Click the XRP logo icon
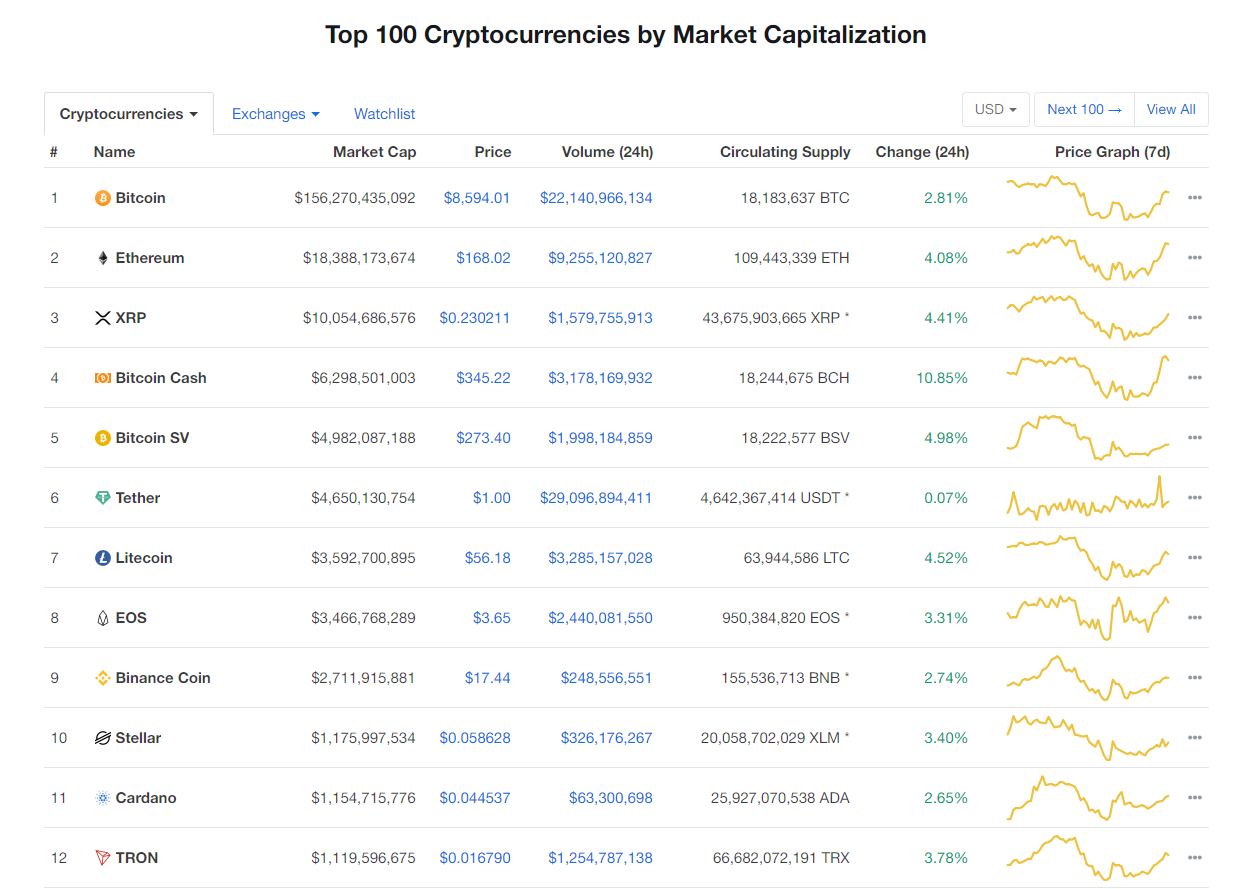Viewport: 1237px width, 889px height. point(102,318)
